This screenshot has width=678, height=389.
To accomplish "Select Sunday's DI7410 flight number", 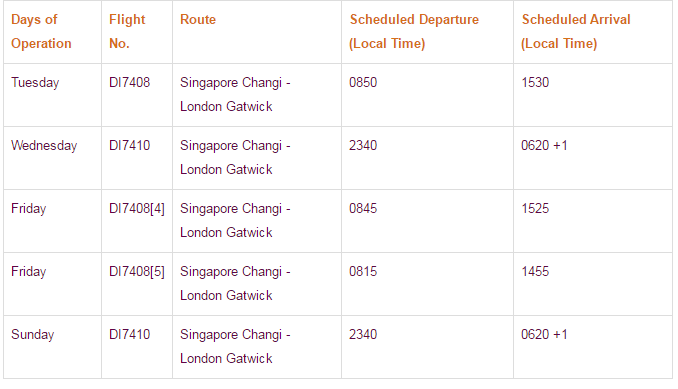I will (x=129, y=335).
